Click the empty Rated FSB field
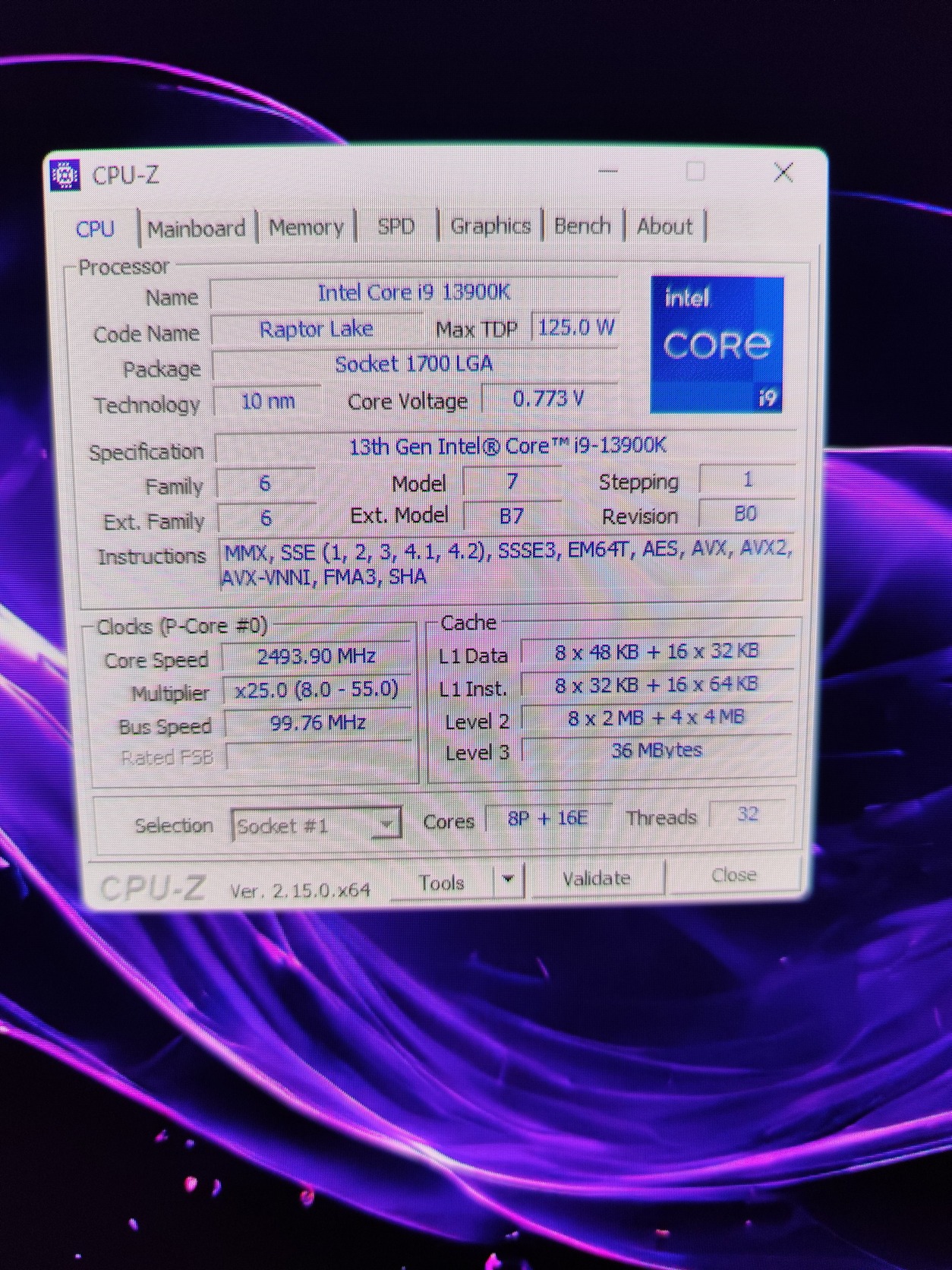Viewport: 952px width, 1270px height. [319, 756]
